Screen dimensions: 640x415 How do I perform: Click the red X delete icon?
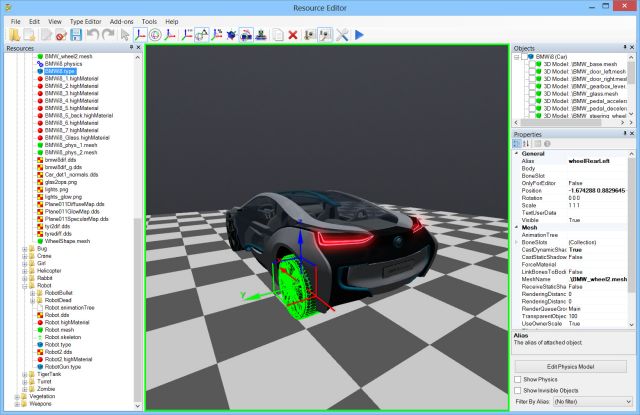(293, 35)
